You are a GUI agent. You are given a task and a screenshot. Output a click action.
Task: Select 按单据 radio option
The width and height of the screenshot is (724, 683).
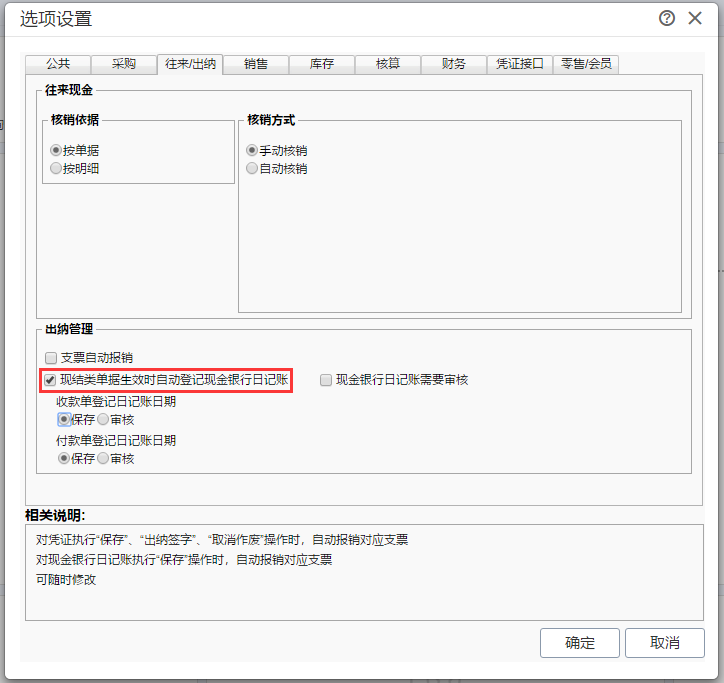[x=55, y=150]
